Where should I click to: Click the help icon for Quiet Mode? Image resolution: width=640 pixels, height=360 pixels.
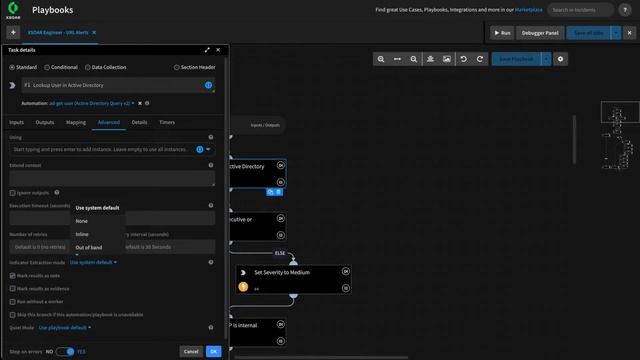pos(211,327)
